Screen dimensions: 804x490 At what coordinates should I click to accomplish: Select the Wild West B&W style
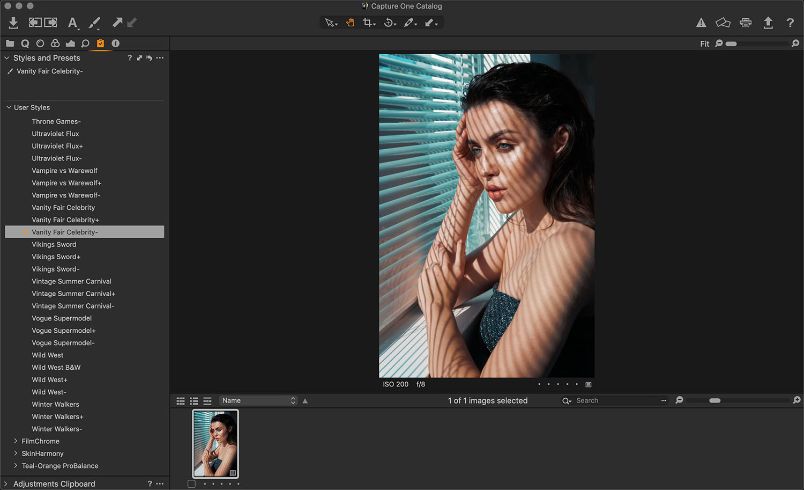click(x=56, y=368)
